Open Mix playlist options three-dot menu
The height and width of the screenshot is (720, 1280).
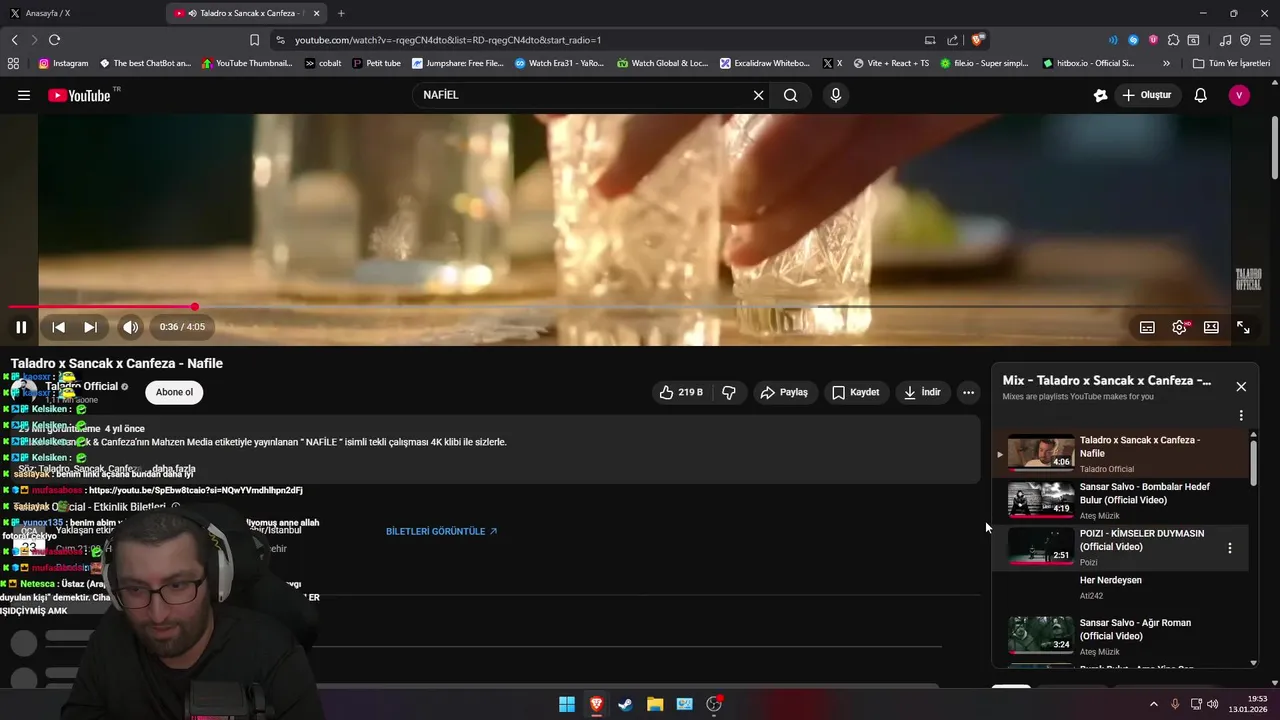tap(1241, 415)
